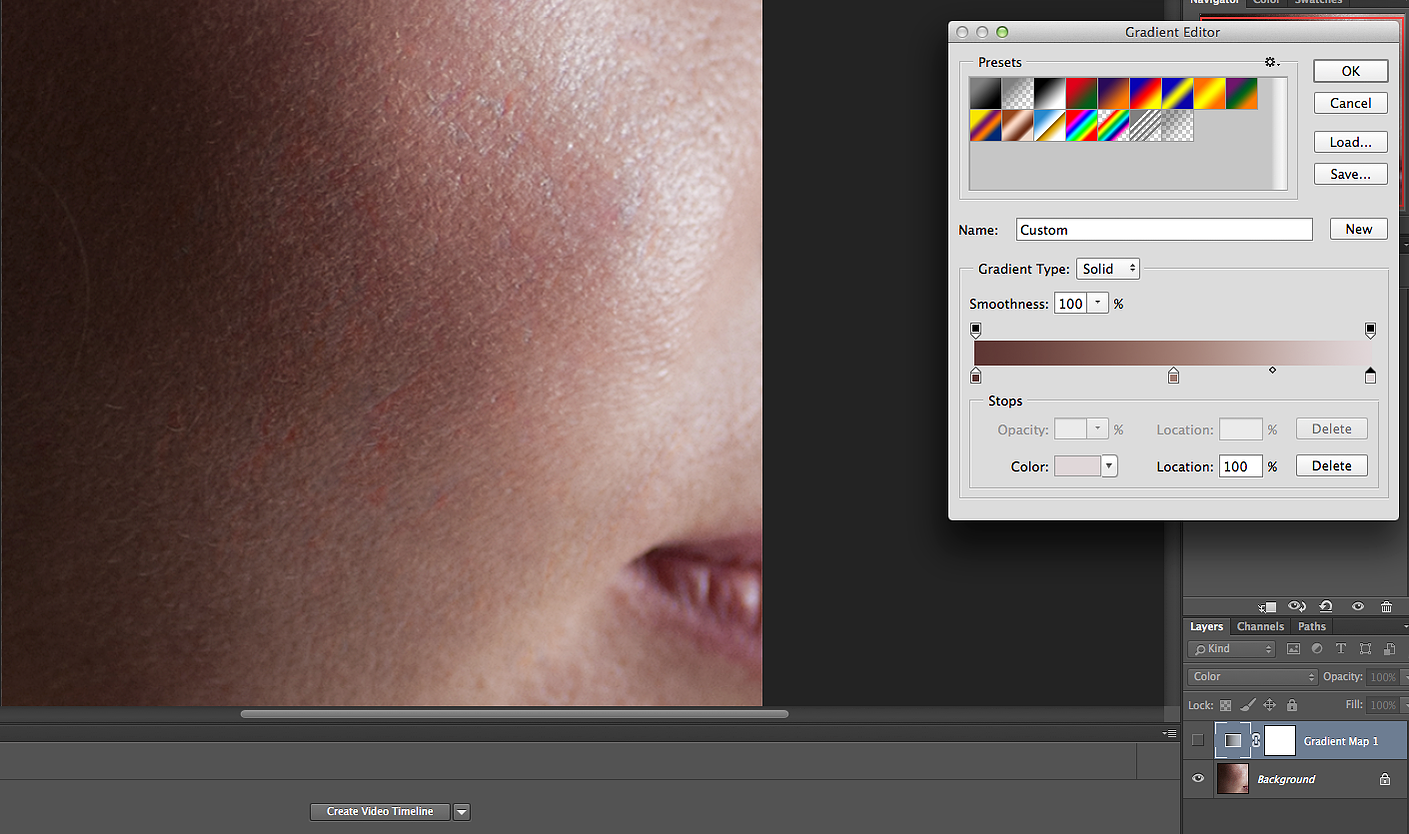This screenshot has width=1409, height=834.
Task: Pick the Spectrum rainbow gradient preset
Action: click(x=1082, y=125)
